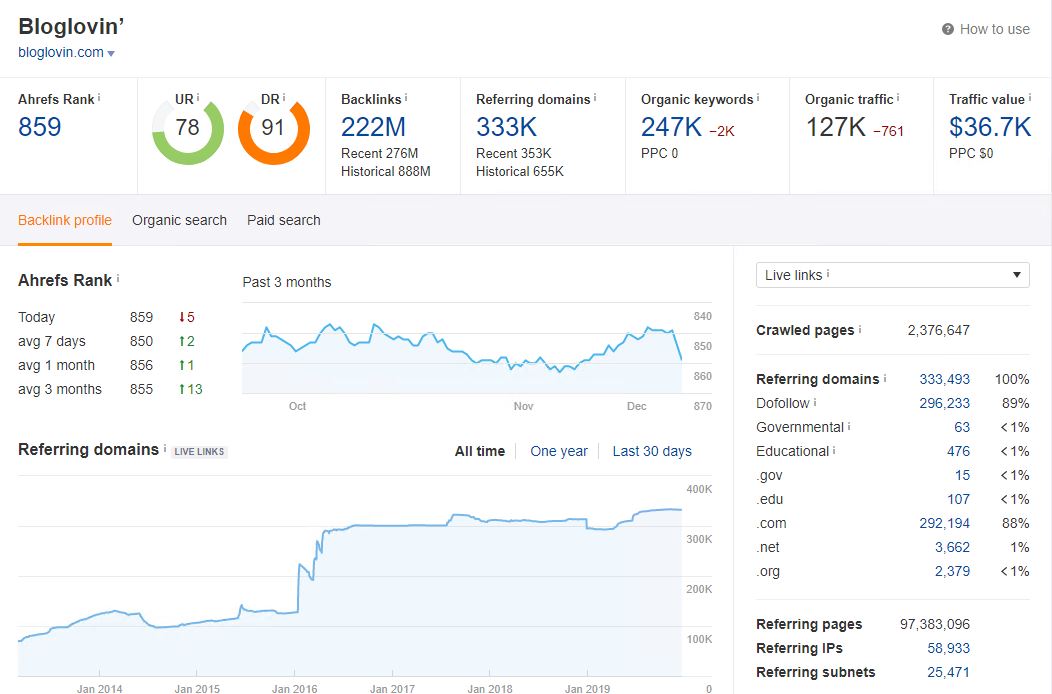
Task: Click info icon beside Referring domains chart title
Action: pos(165,447)
